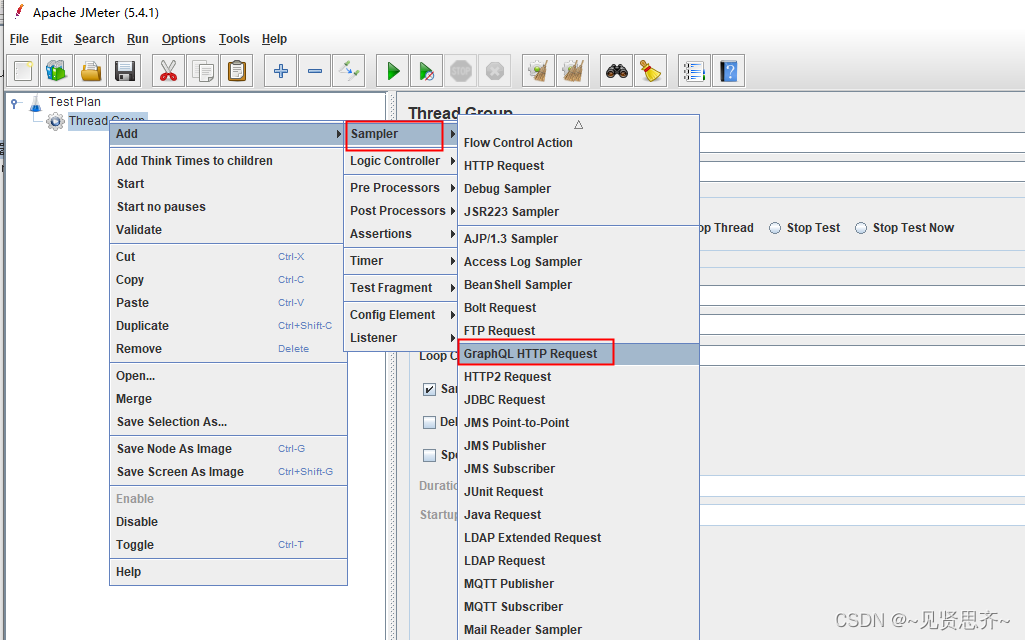Choose JDBC Request sampler
The height and width of the screenshot is (640, 1025).
(579, 400)
